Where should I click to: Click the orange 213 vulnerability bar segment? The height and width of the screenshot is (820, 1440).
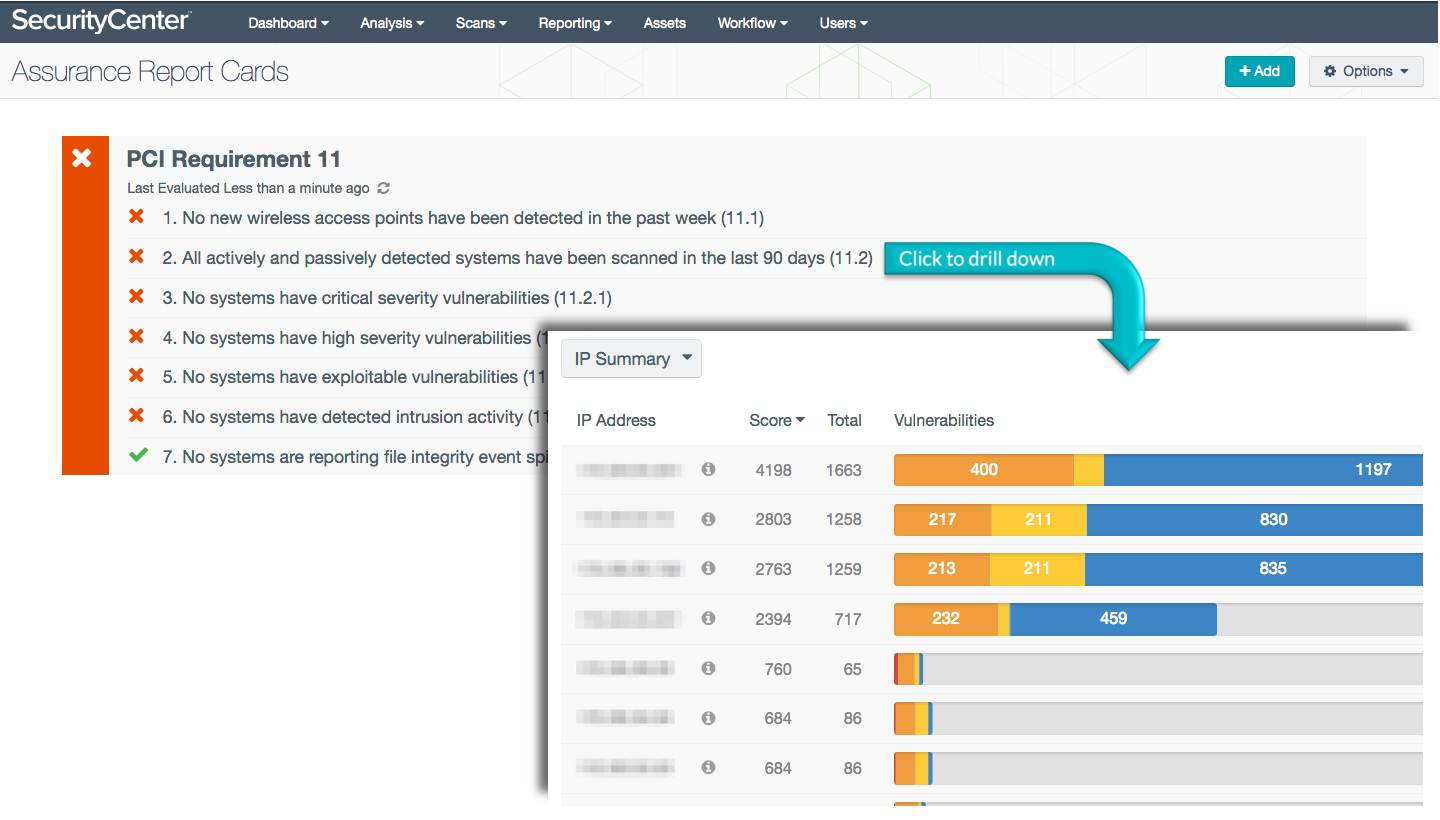(941, 568)
